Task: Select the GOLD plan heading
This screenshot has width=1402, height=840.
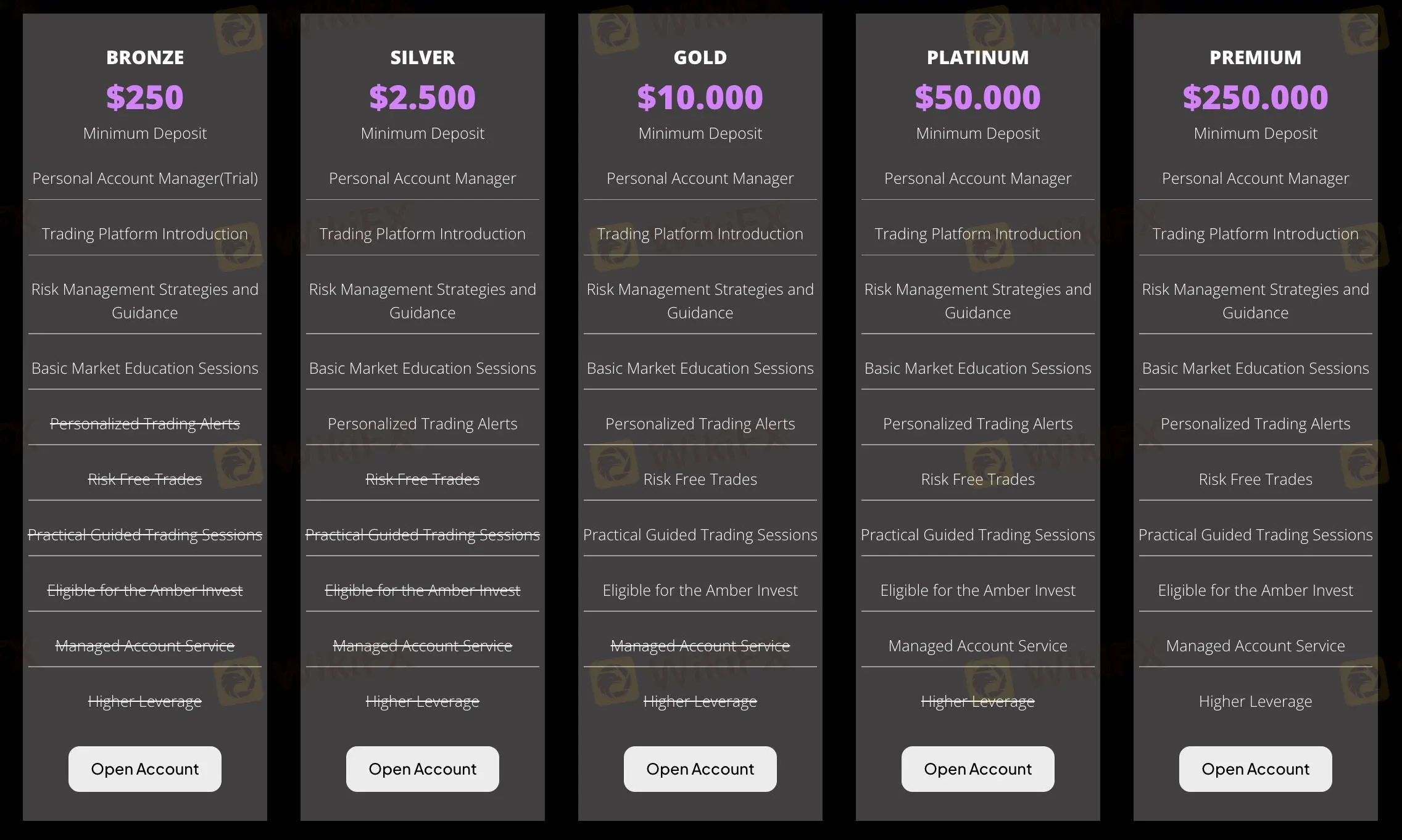Action: click(700, 57)
